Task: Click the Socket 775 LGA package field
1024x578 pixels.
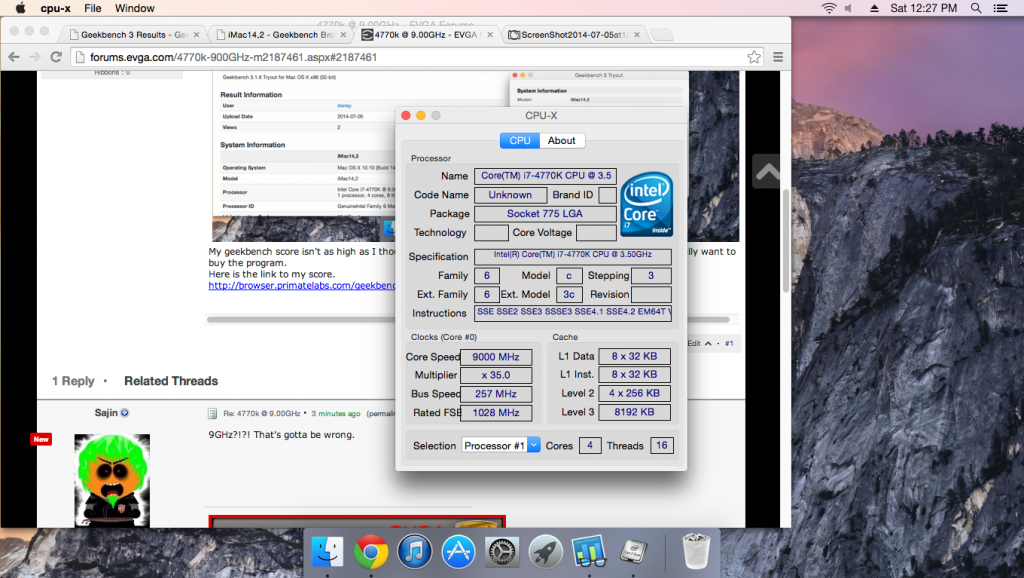Action: click(x=545, y=214)
